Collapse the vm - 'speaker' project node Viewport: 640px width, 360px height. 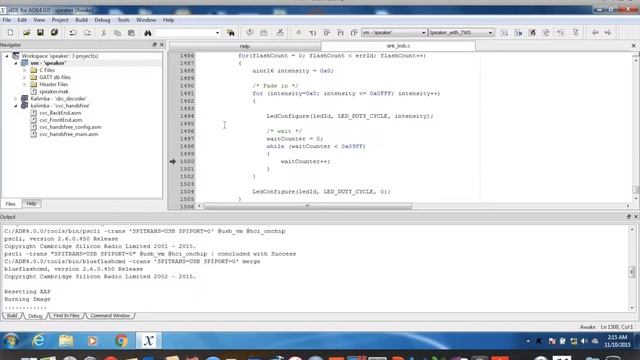point(16,63)
